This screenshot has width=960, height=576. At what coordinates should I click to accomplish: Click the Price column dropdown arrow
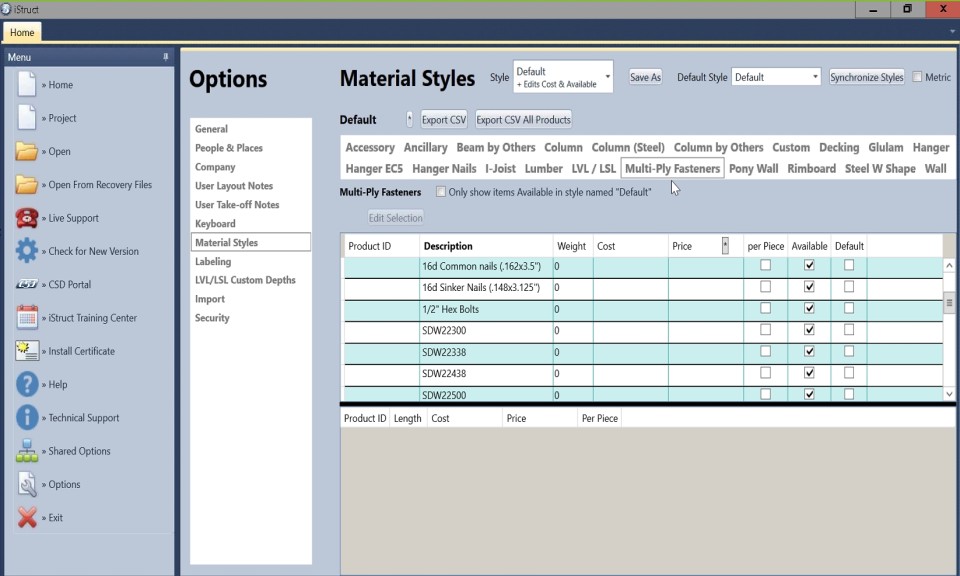(725, 245)
